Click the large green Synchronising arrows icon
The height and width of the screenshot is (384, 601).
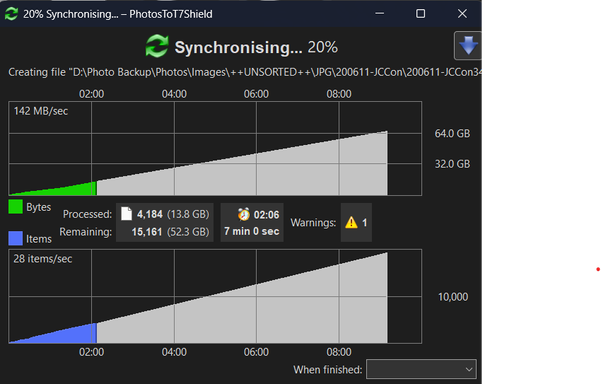[157, 46]
